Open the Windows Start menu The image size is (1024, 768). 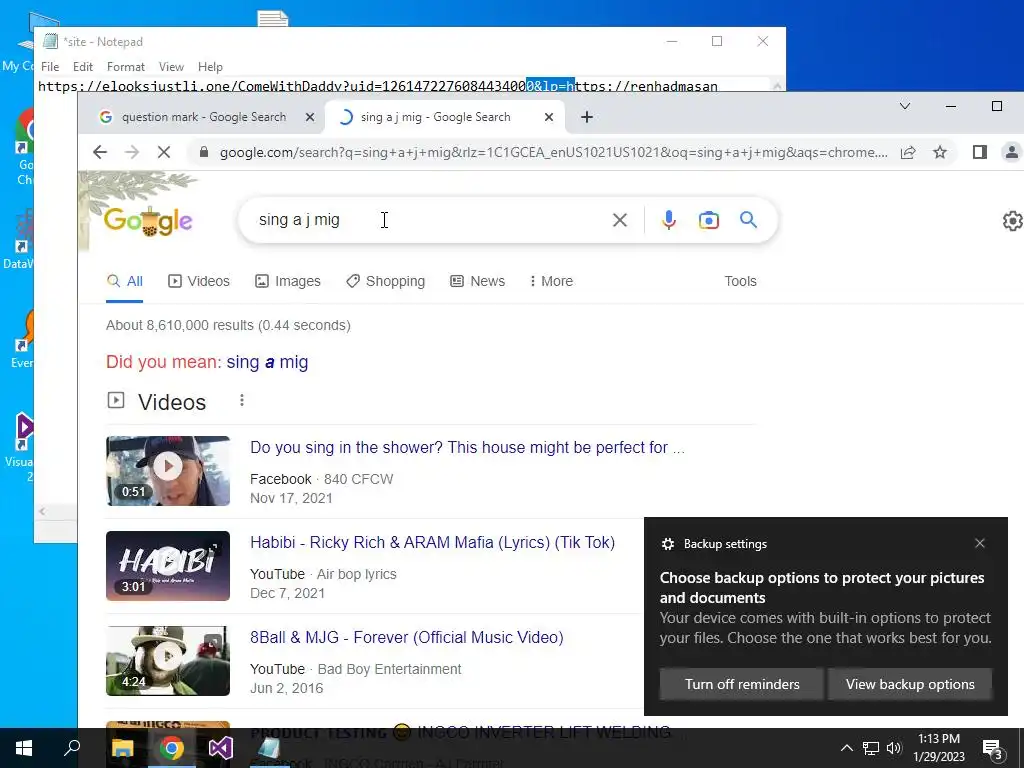24,748
